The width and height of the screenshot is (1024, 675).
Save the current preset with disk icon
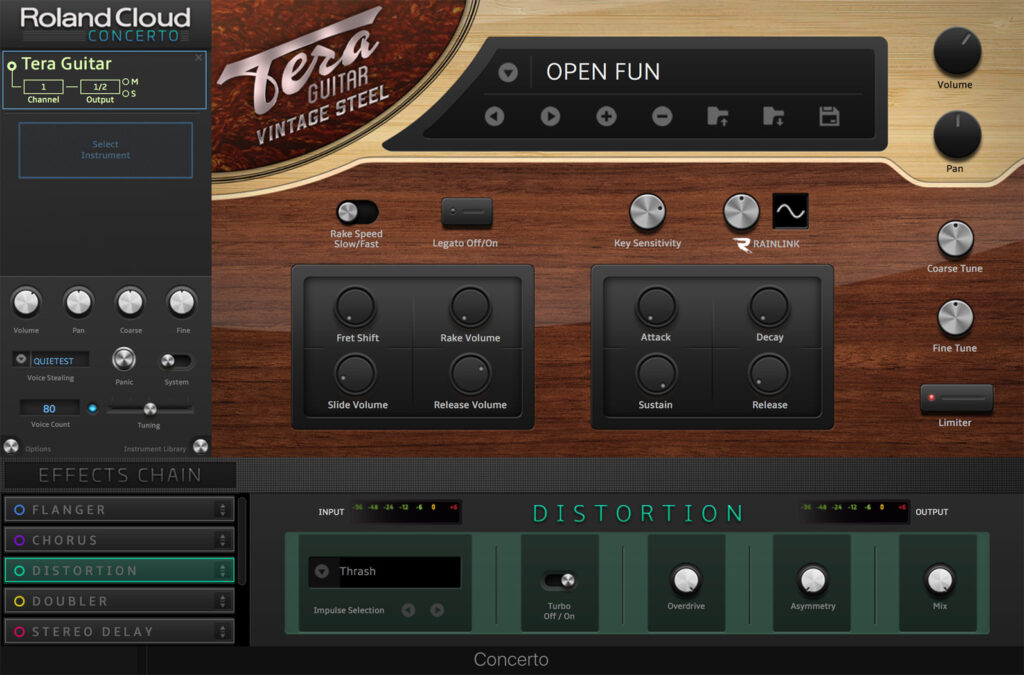point(829,117)
